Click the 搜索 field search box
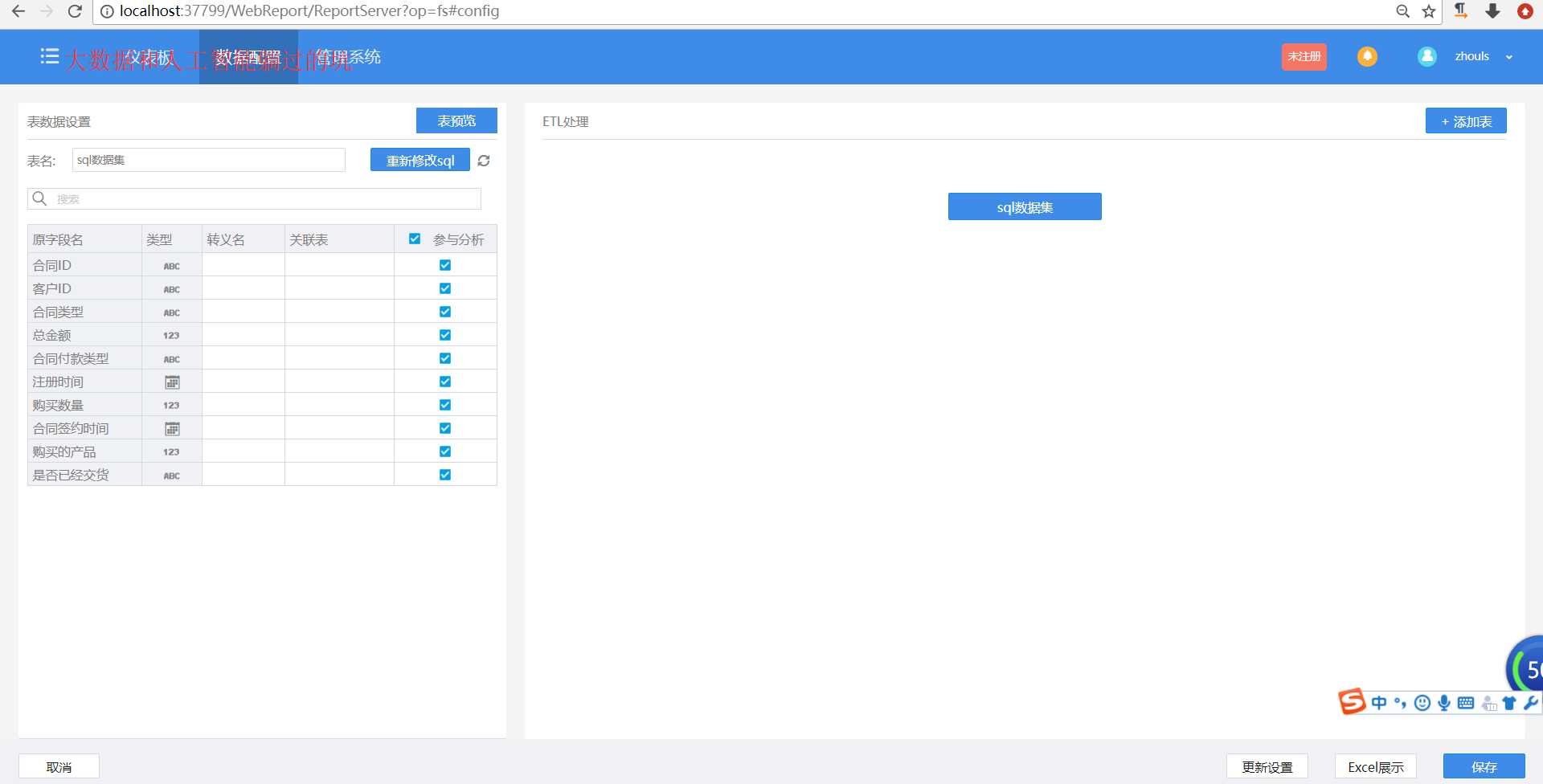1543x784 pixels. (x=255, y=198)
